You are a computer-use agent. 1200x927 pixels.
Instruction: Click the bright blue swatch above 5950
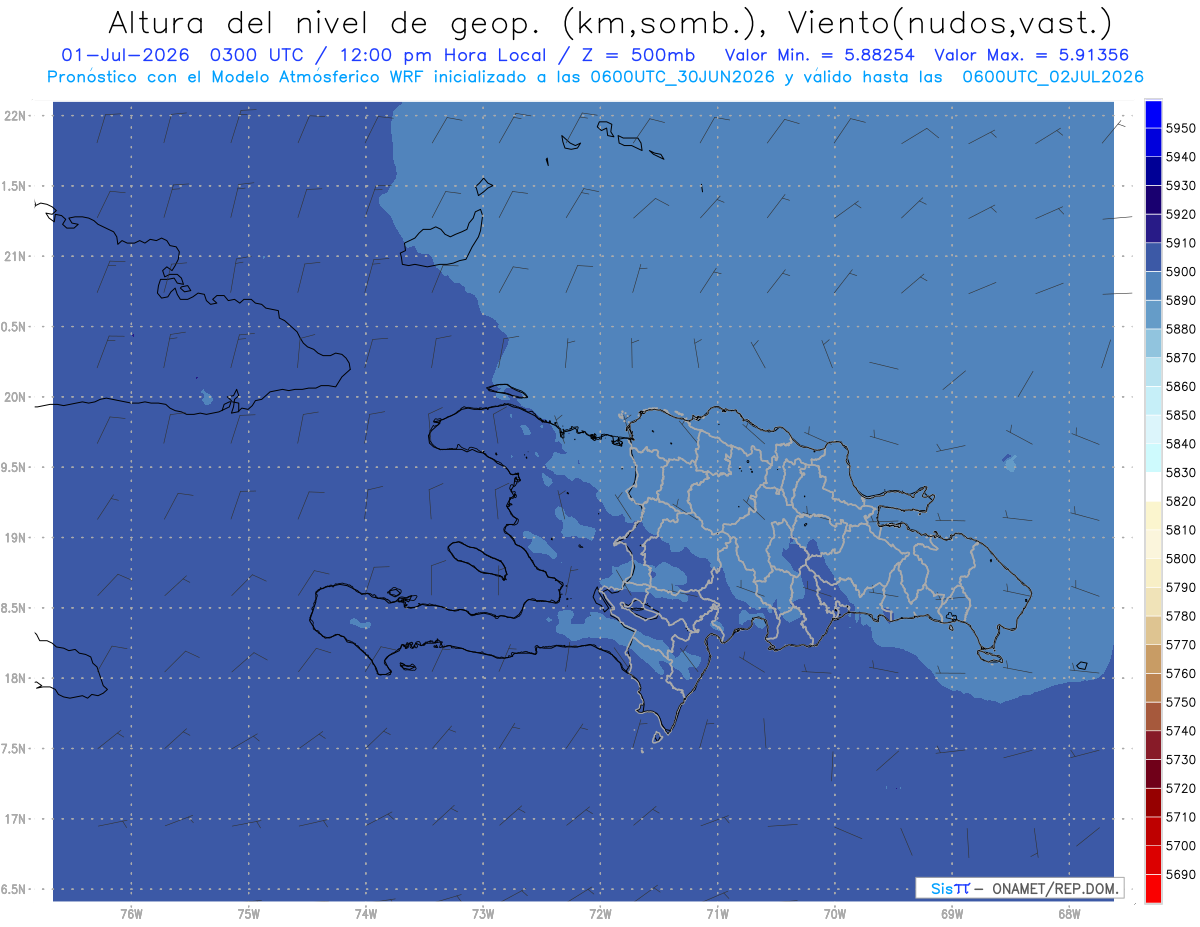click(x=1153, y=114)
